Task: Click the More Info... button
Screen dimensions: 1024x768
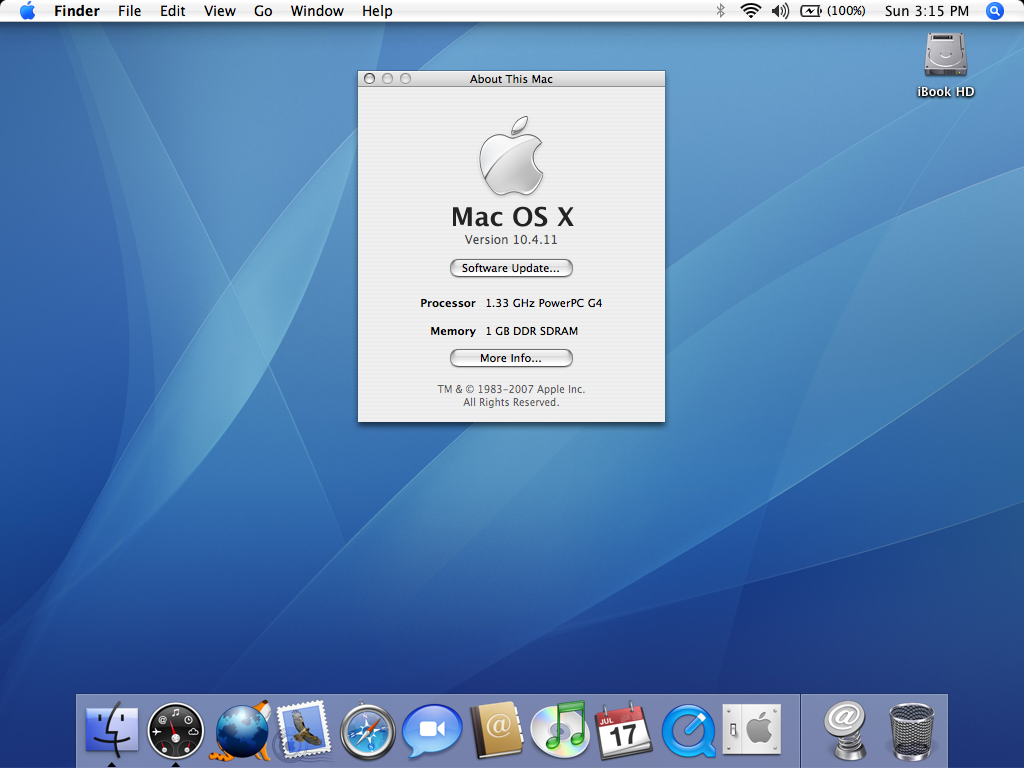Action: point(511,358)
